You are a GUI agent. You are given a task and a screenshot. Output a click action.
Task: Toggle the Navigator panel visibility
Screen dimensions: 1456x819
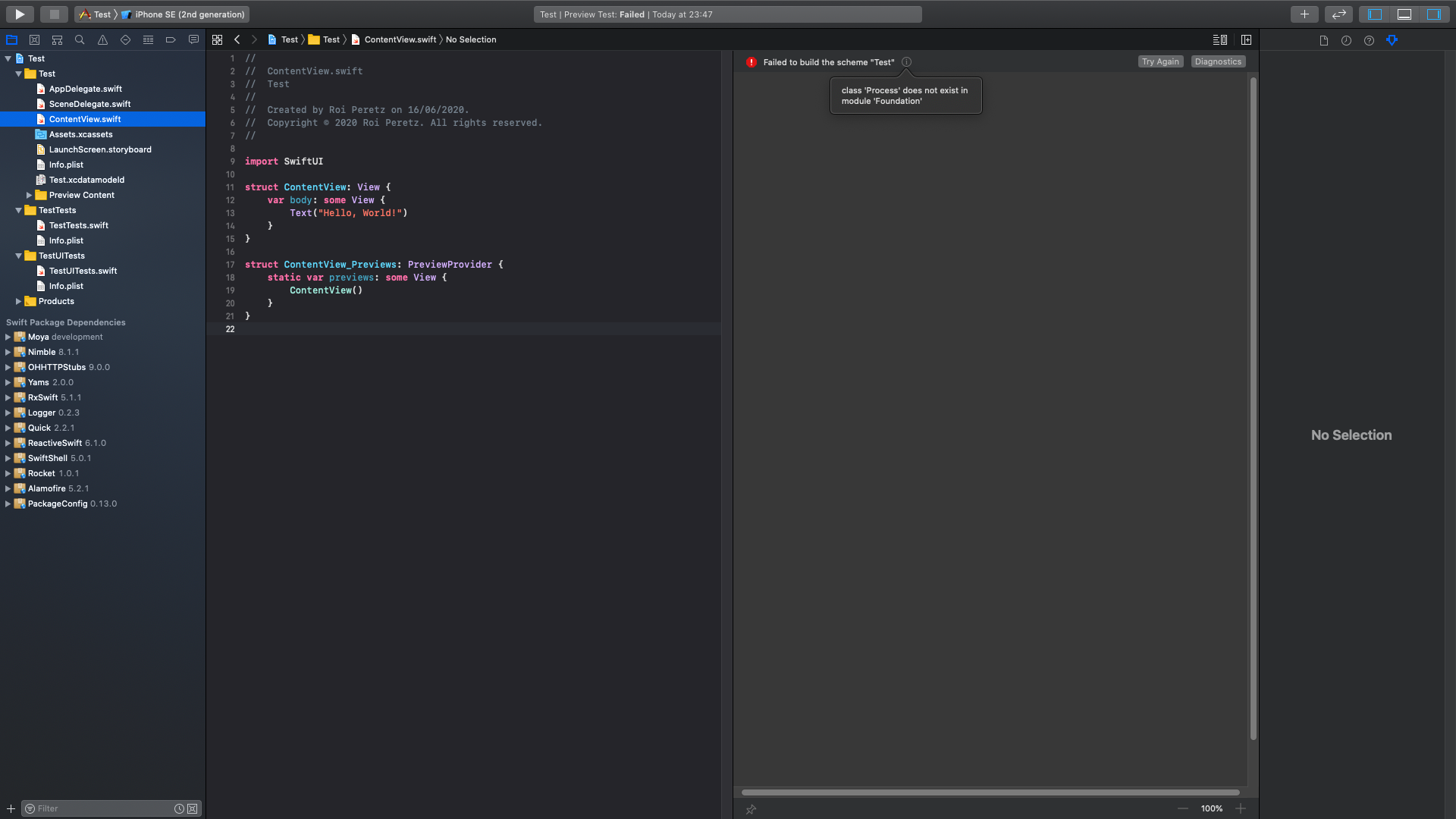tap(1375, 14)
